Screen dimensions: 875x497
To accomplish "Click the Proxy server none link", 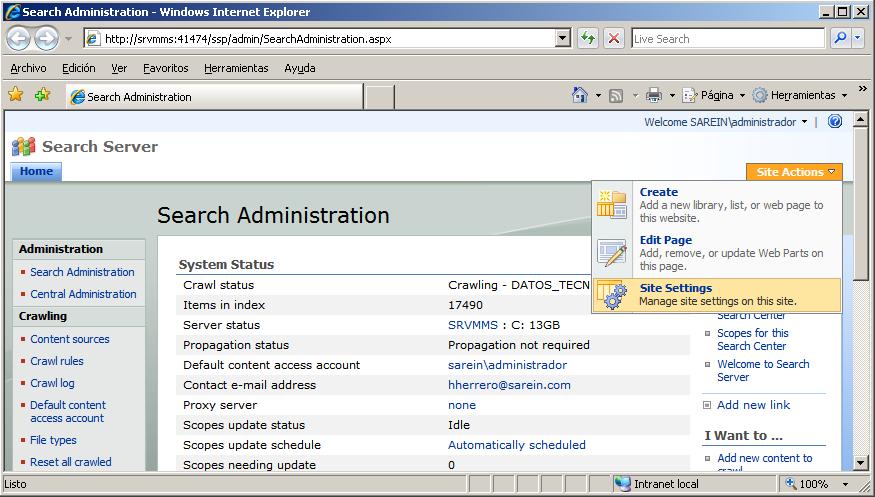I will click(462, 406).
